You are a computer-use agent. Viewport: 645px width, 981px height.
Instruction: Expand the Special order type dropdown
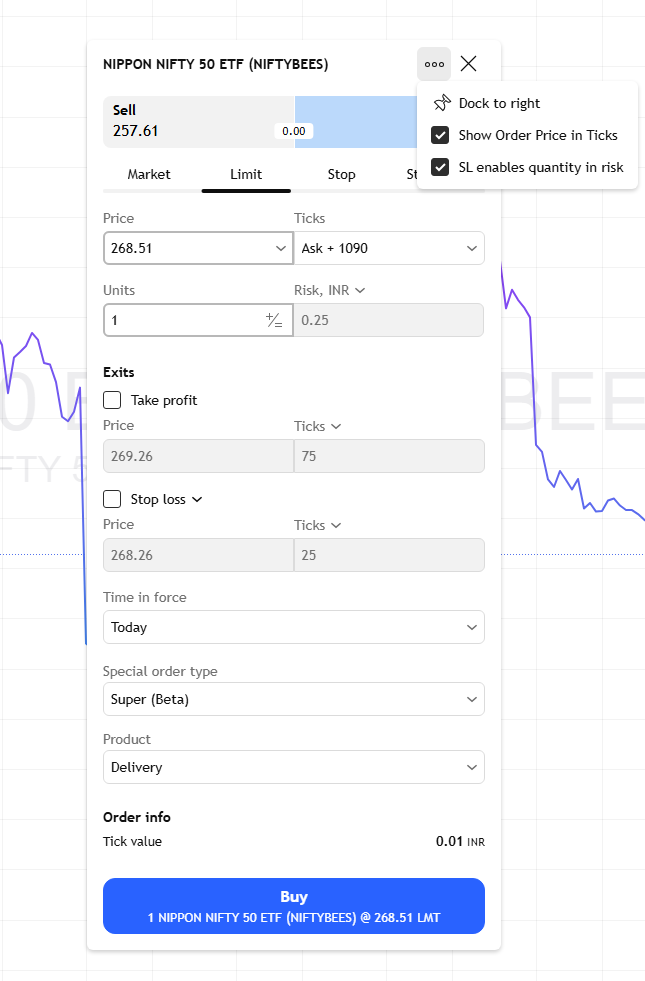point(294,699)
